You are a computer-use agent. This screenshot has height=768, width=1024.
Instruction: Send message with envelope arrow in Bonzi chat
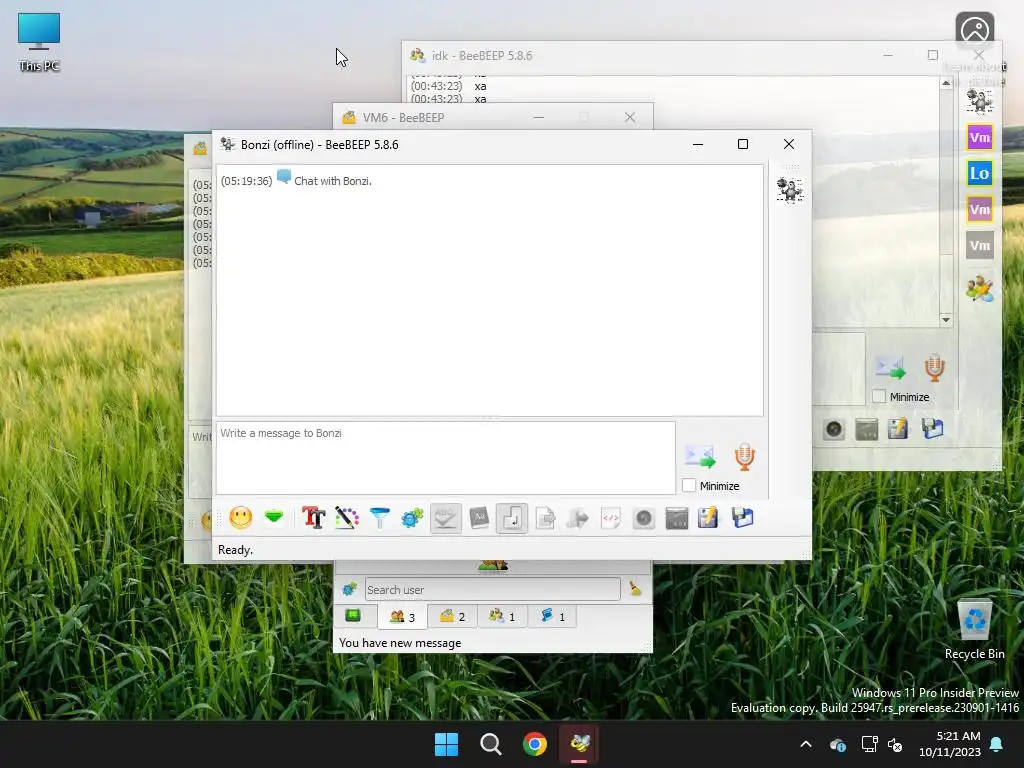click(x=699, y=456)
